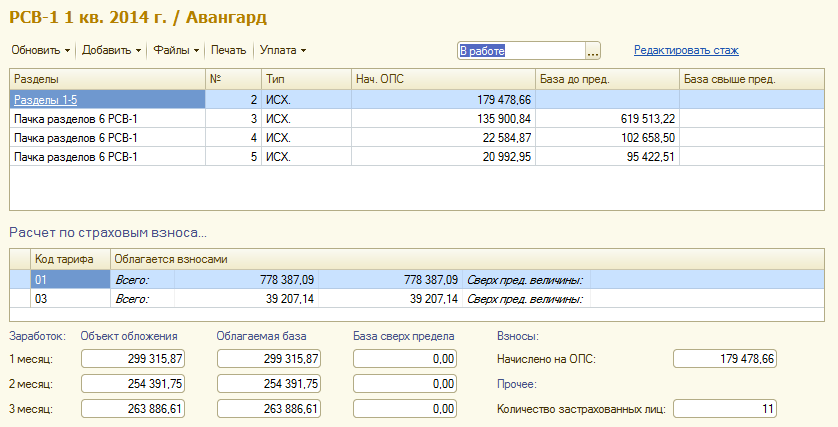Open the Уплата menu
Screen dimensions: 838x427
[282, 50]
